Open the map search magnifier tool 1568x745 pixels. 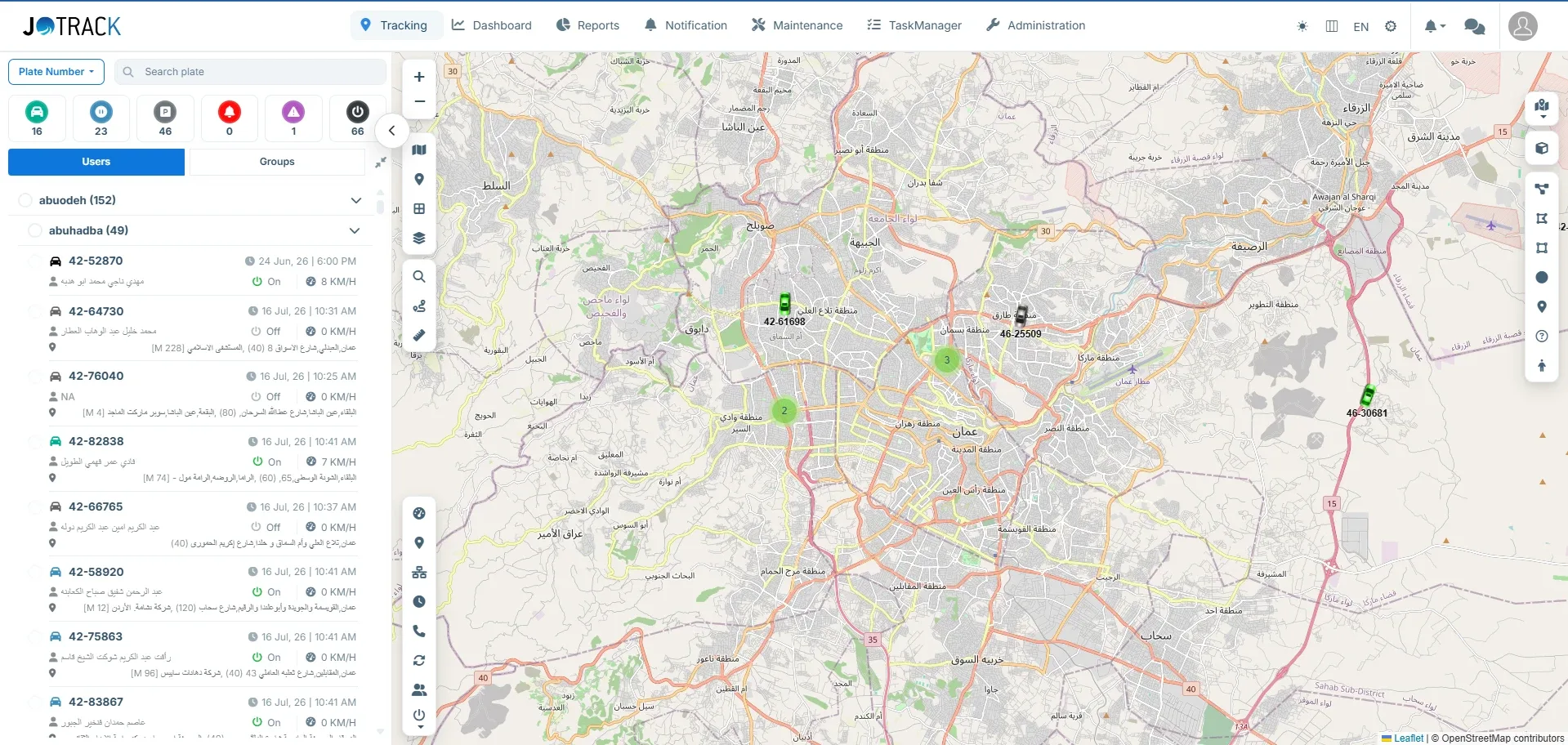click(419, 277)
